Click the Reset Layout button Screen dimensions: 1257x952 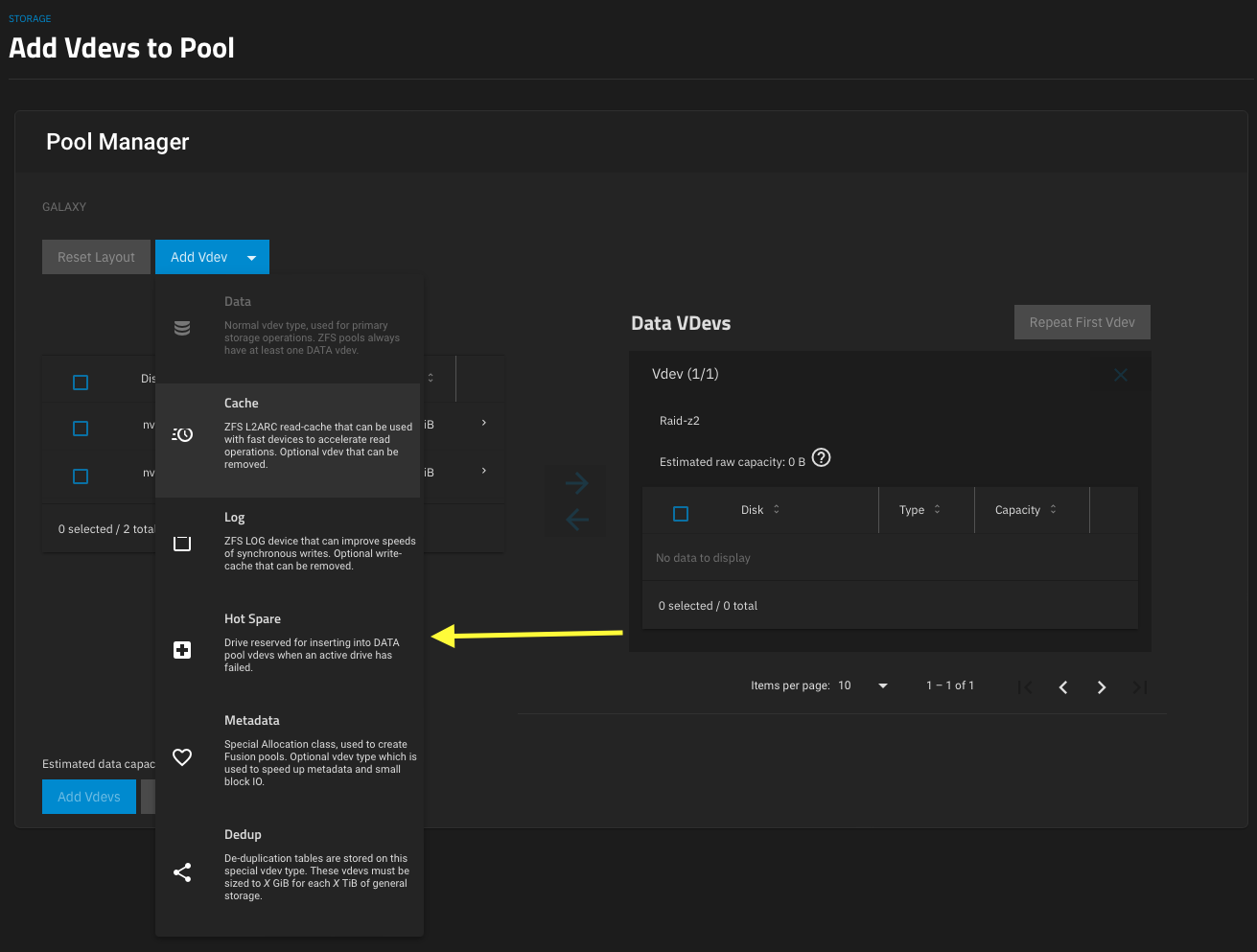click(x=96, y=257)
